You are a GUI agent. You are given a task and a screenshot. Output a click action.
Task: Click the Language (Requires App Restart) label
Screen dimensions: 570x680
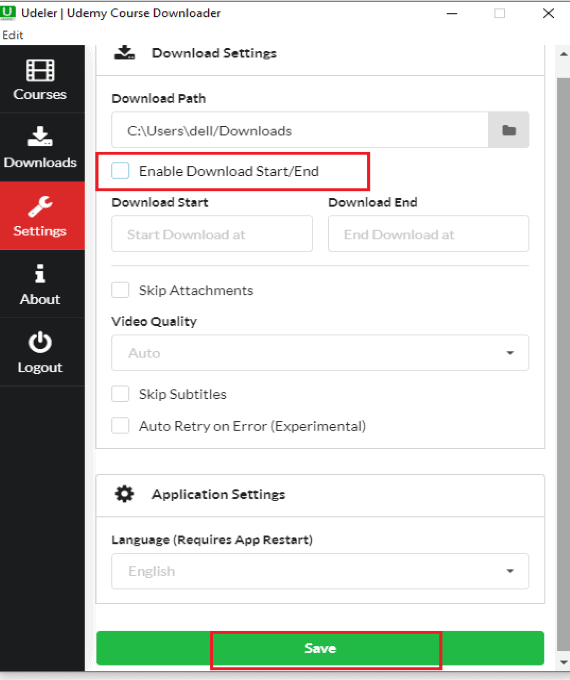point(212,539)
